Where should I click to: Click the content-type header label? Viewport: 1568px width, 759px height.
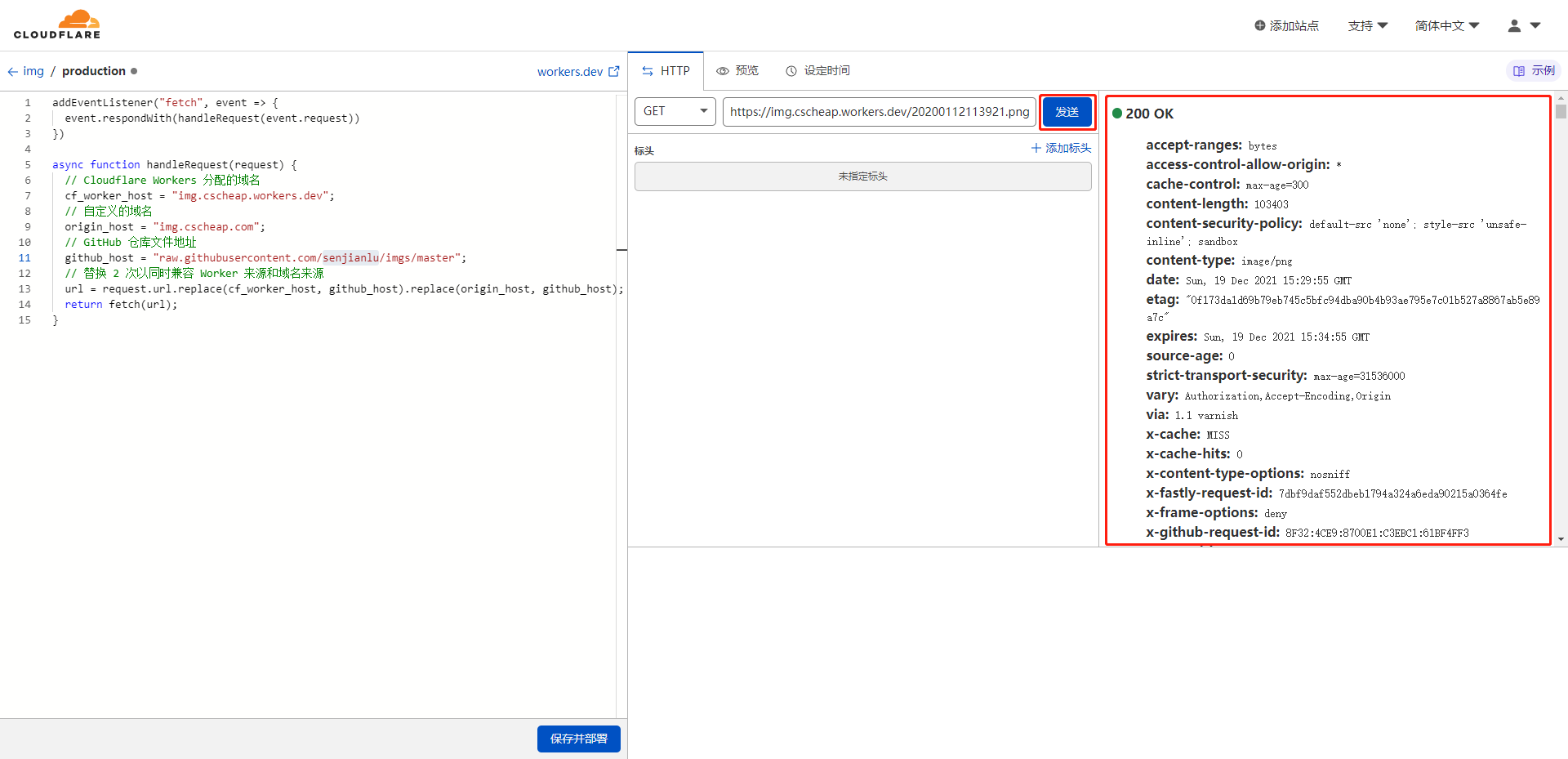(1190, 261)
